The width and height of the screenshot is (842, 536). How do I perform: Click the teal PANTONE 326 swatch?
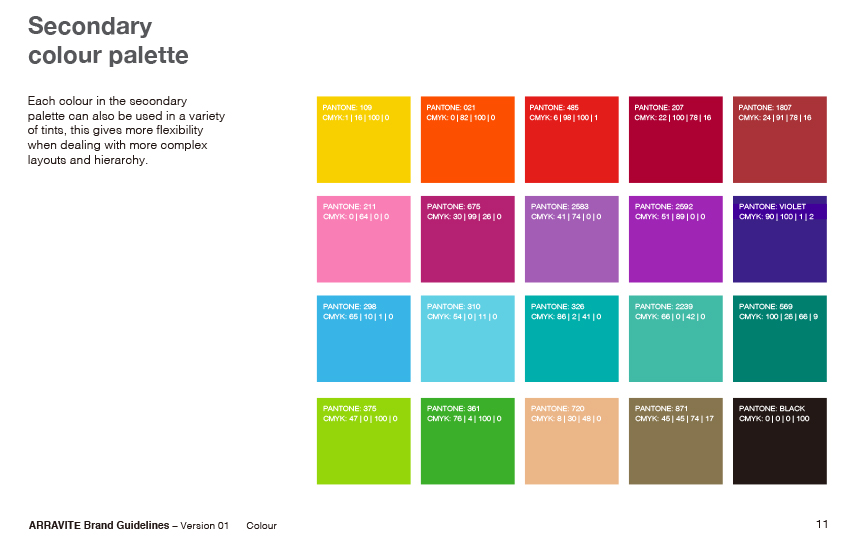[571, 339]
